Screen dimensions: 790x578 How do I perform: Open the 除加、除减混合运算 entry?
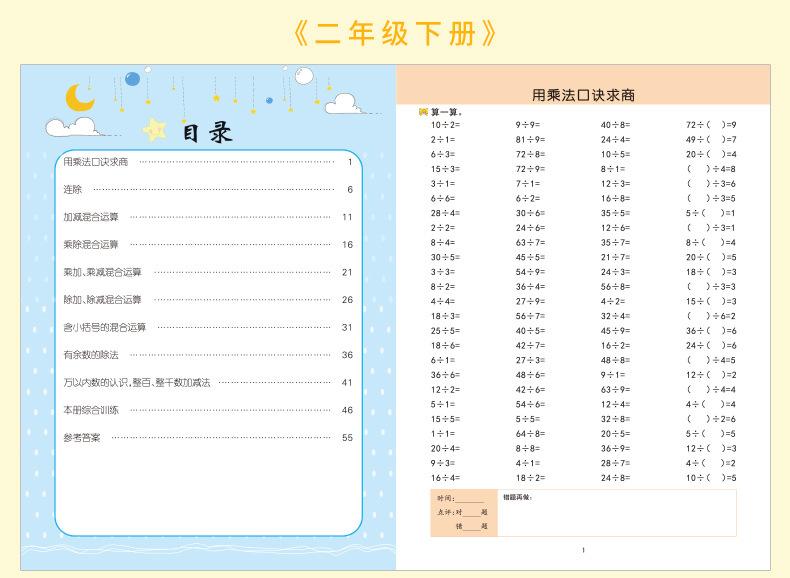pos(102,299)
